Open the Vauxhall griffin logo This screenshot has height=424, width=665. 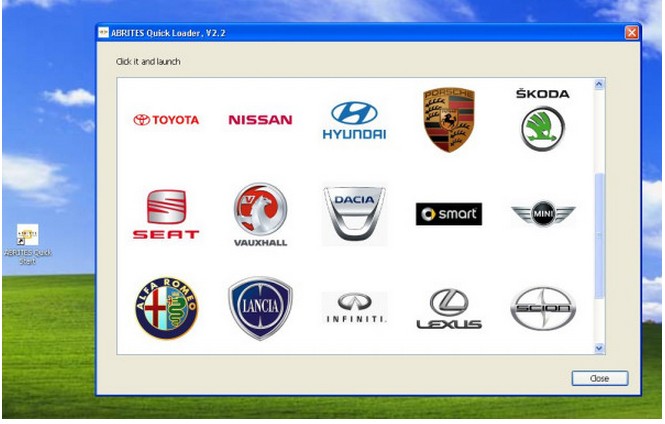tap(260, 215)
